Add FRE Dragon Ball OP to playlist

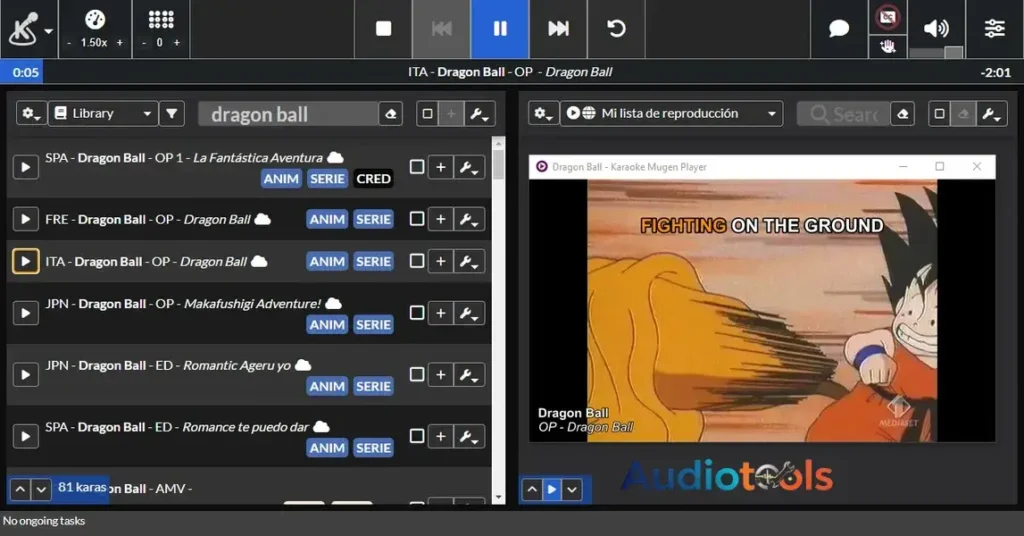pyautogui.click(x=441, y=219)
